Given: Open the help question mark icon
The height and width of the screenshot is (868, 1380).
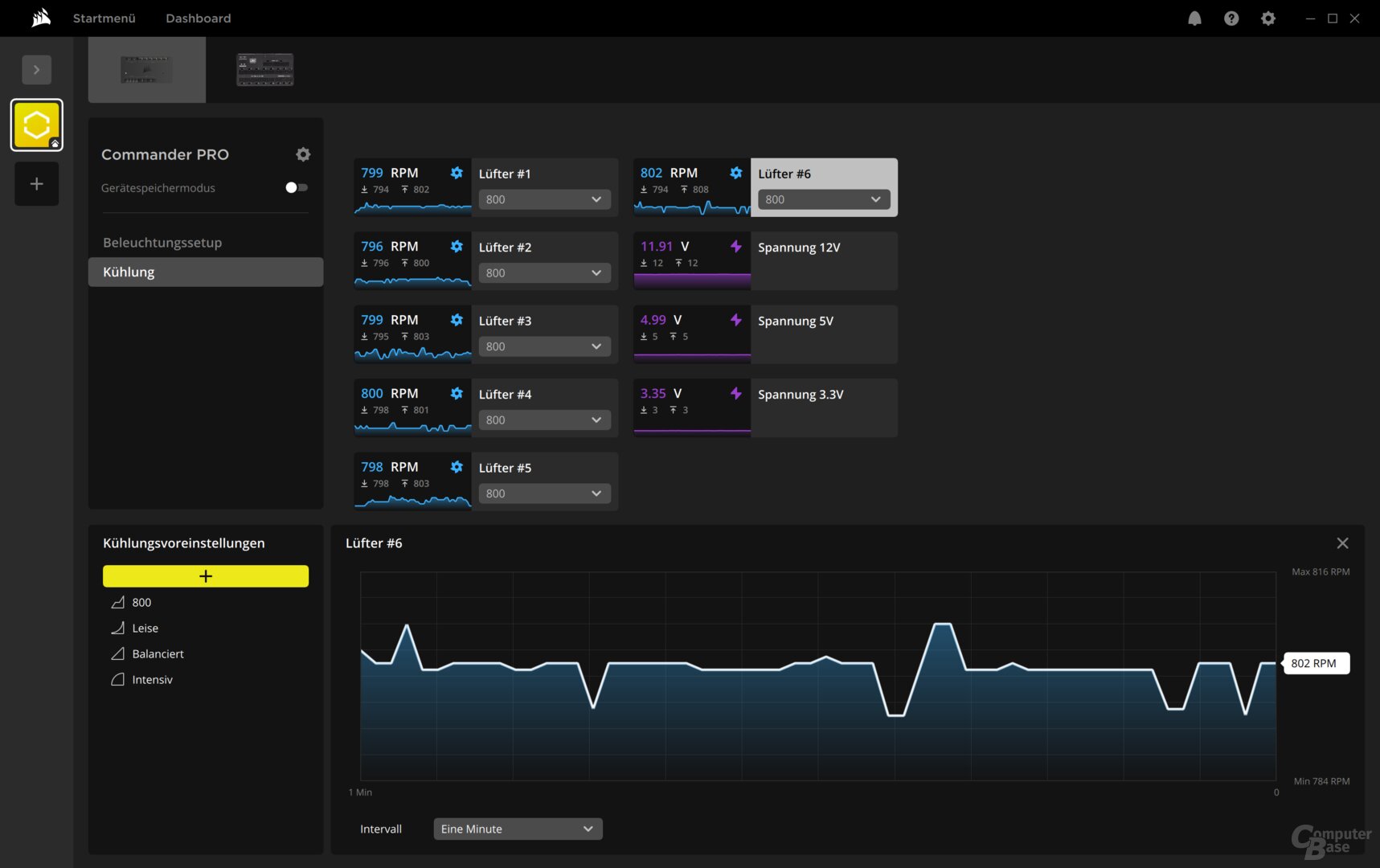Looking at the screenshot, I should (x=1231, y=18).
